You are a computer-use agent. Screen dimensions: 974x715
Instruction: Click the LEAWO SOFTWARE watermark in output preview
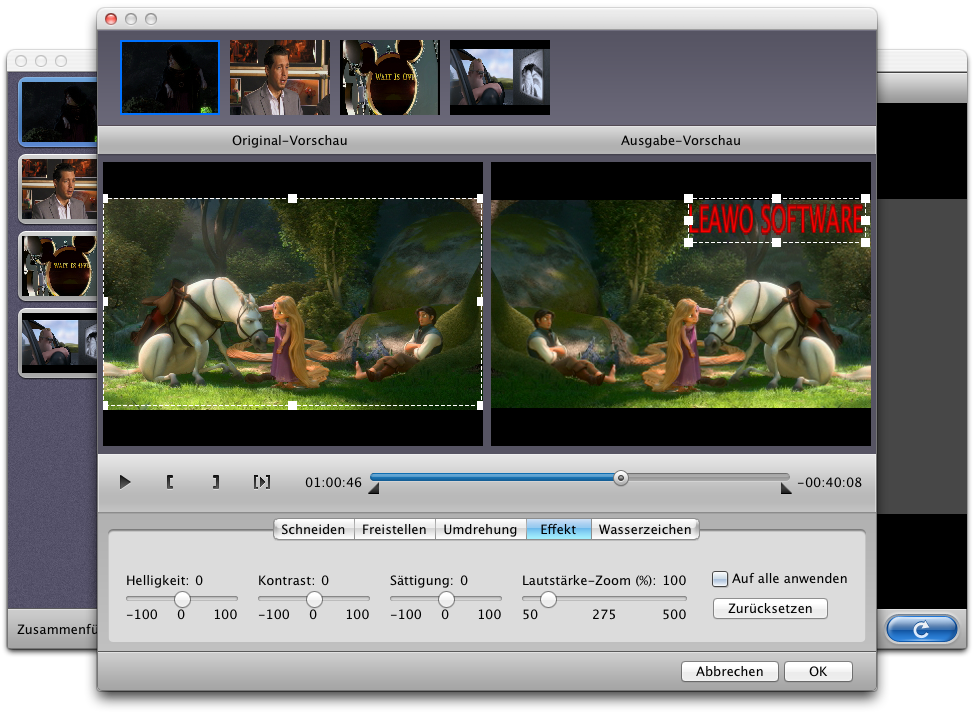click(777, 221)
